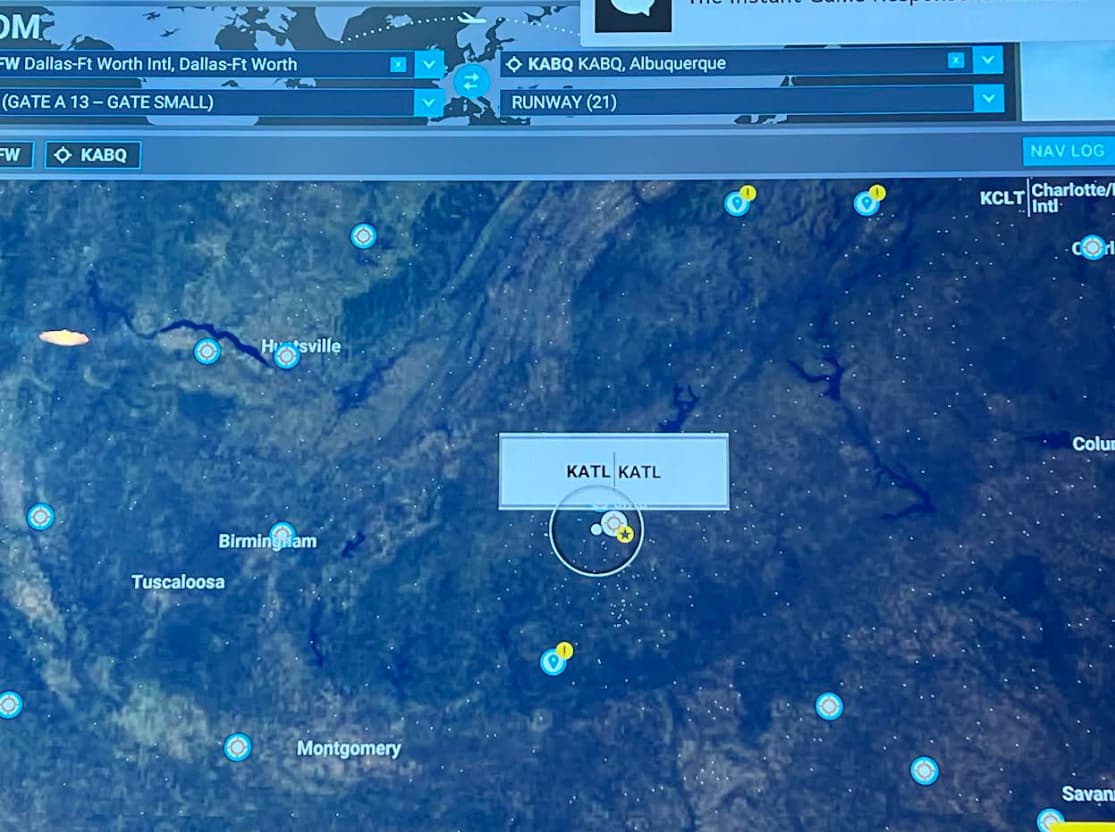Click the orange aircraft icon on the map
Screen dimensions: 1115x832
62,336
